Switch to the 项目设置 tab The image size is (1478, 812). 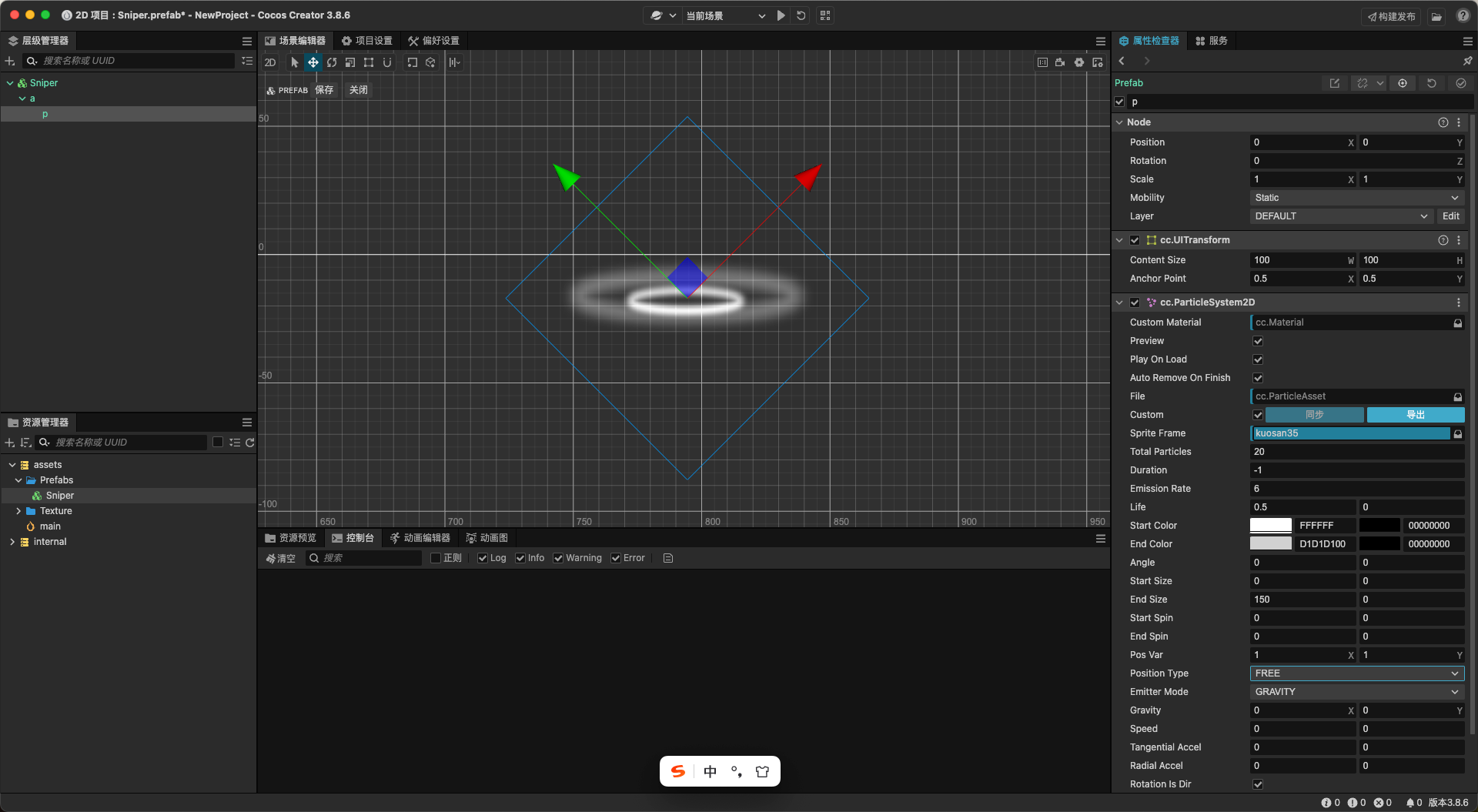tap(367, 41)
